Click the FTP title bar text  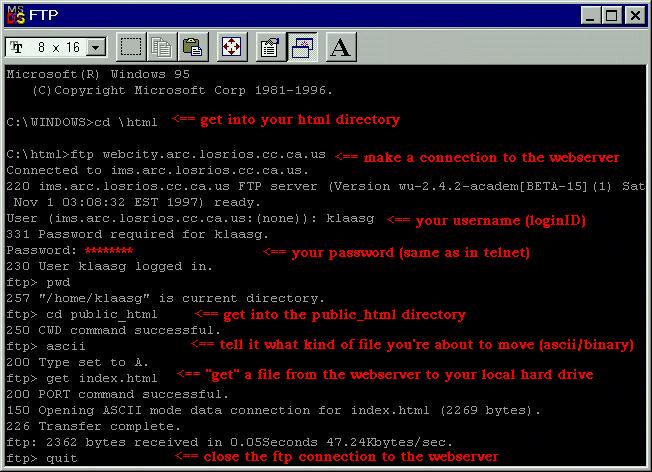click(44, 15)
